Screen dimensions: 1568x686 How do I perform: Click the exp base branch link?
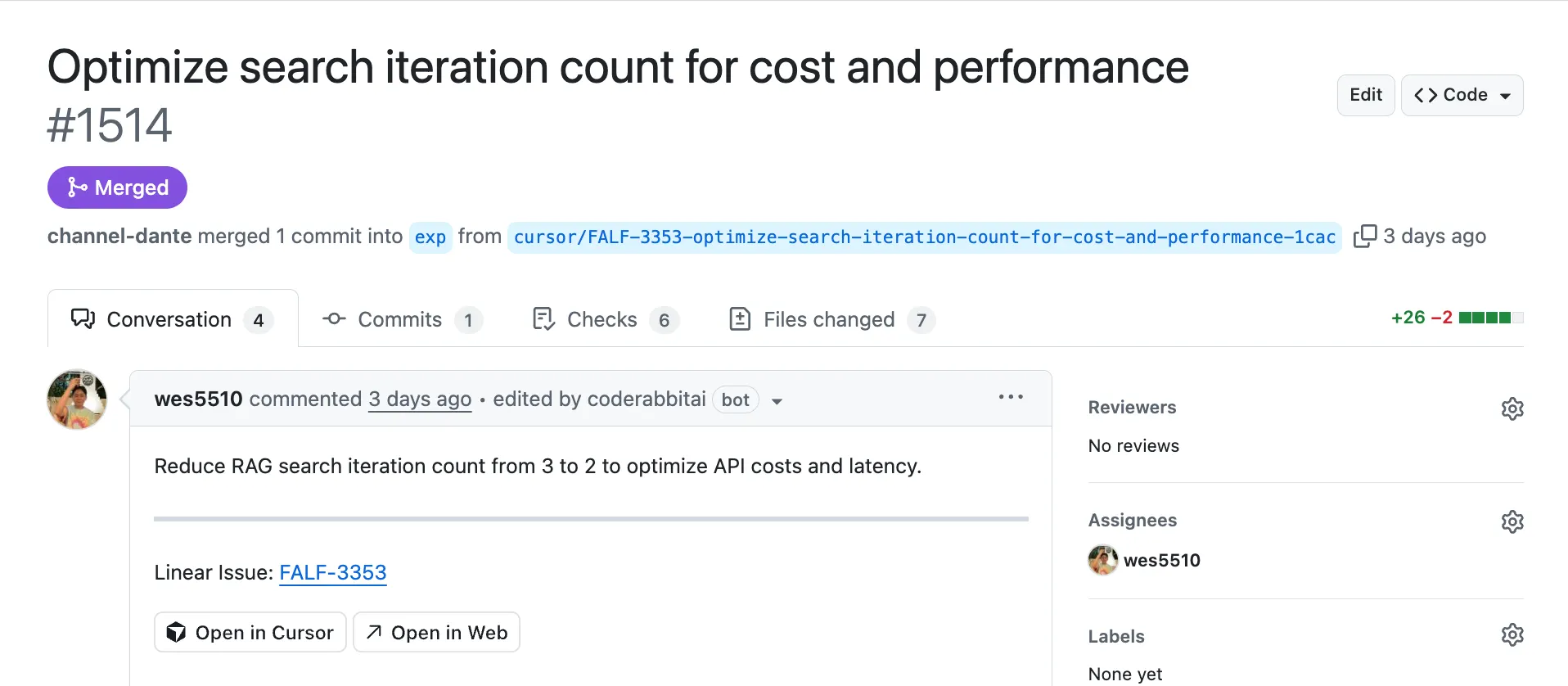click(430, 237)
